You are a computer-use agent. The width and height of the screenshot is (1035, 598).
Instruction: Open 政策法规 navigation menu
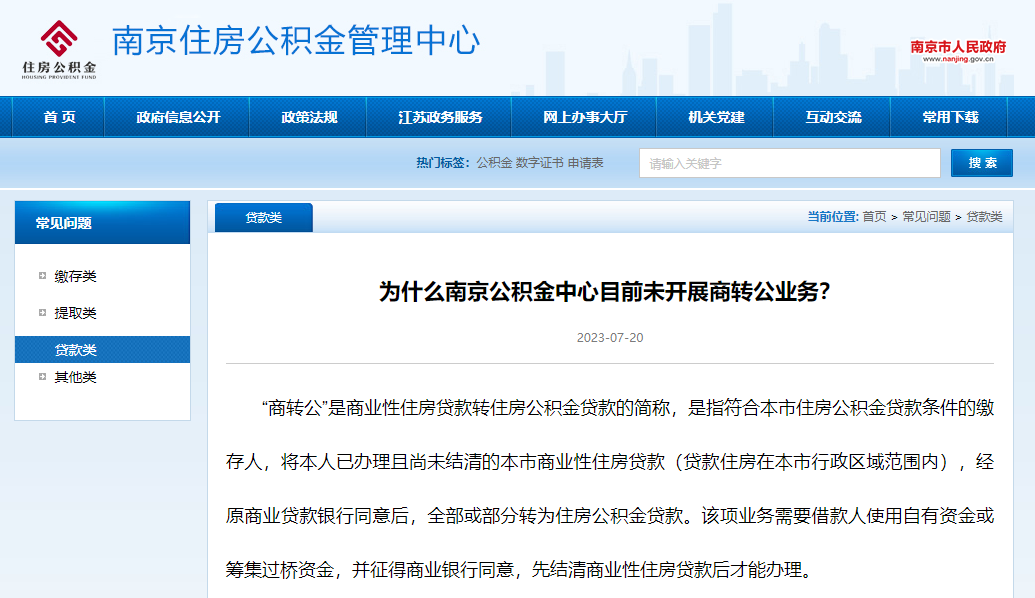tap(309, 117)
